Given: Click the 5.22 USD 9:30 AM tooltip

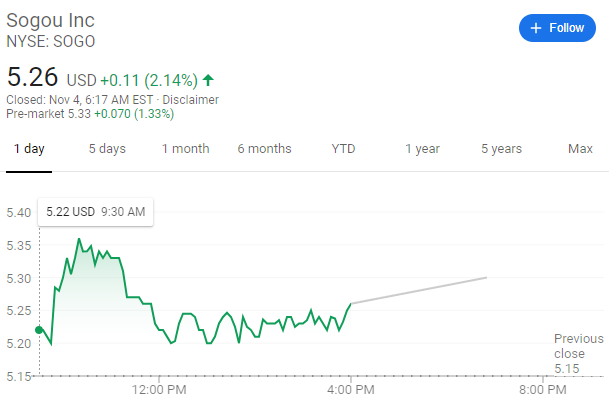Looking at the screenshot, I should 96,212.
